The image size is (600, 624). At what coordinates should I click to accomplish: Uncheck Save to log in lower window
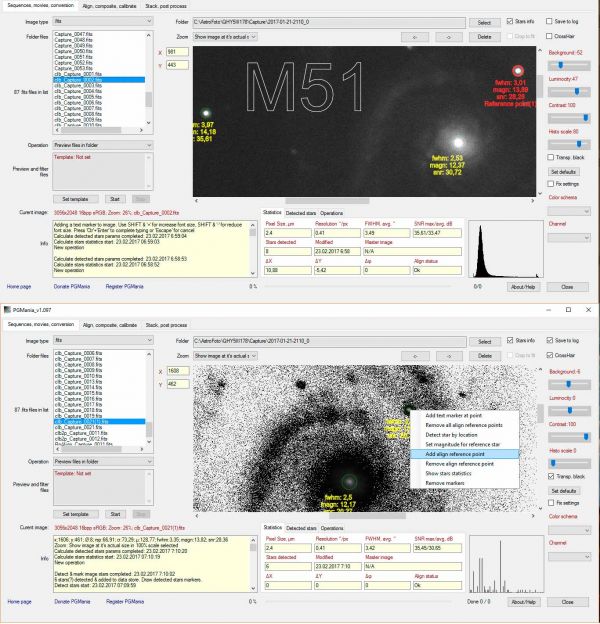(549, 340)
